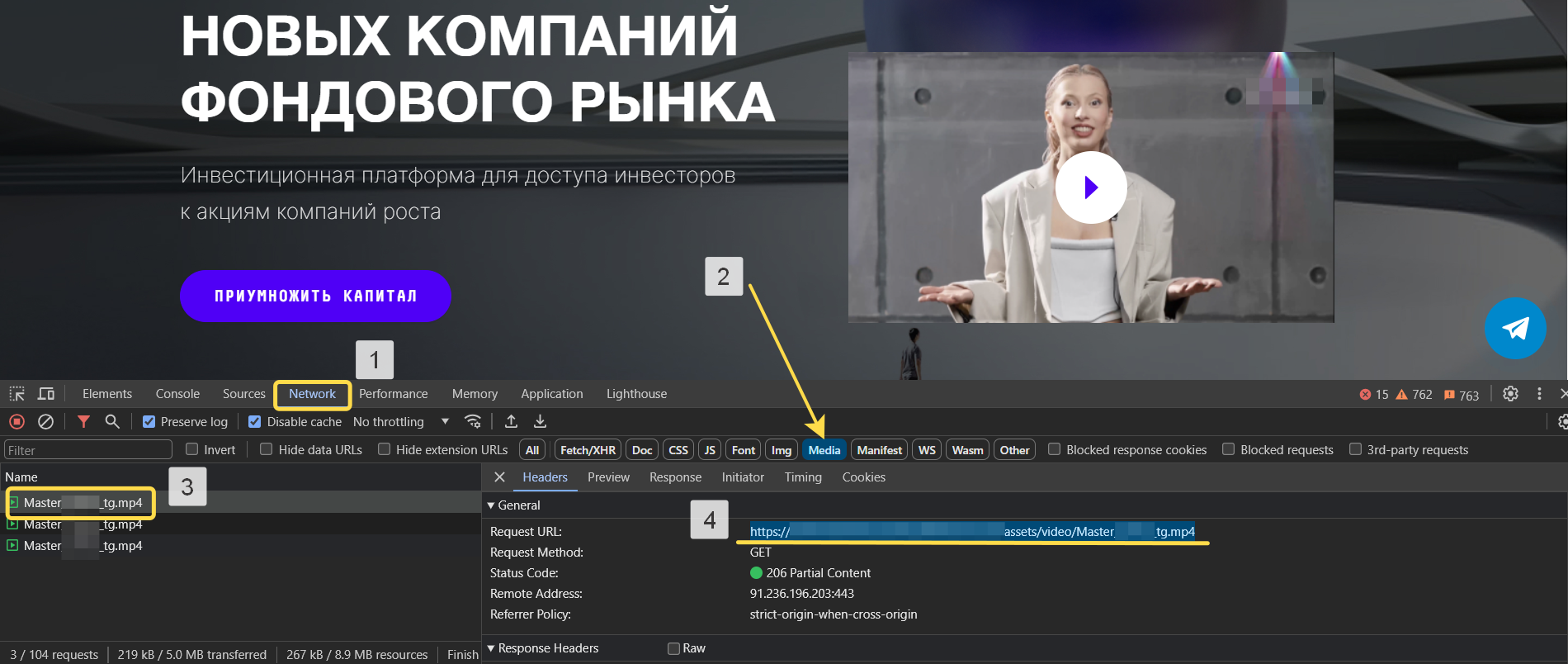Image resolution: width=1568 pixels, height=664 pixels.
Task: Toggle the device toolbar icon
Action: [x=46, y=394]
